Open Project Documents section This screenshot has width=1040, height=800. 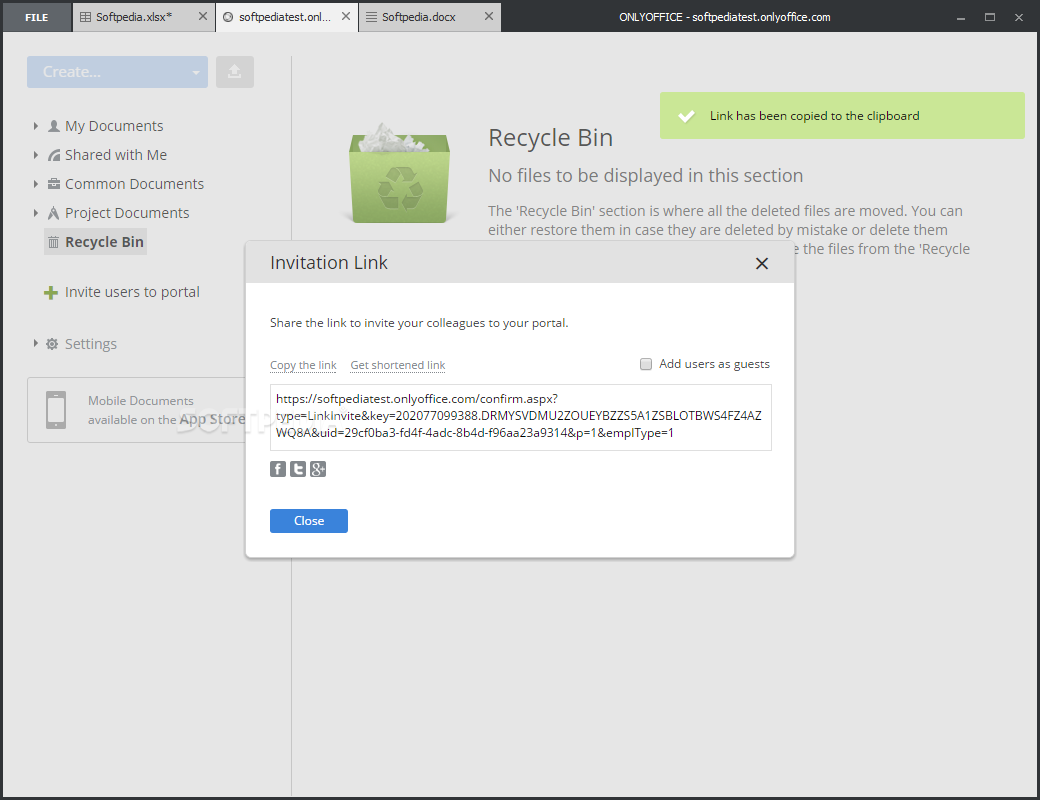pos(127,213)
